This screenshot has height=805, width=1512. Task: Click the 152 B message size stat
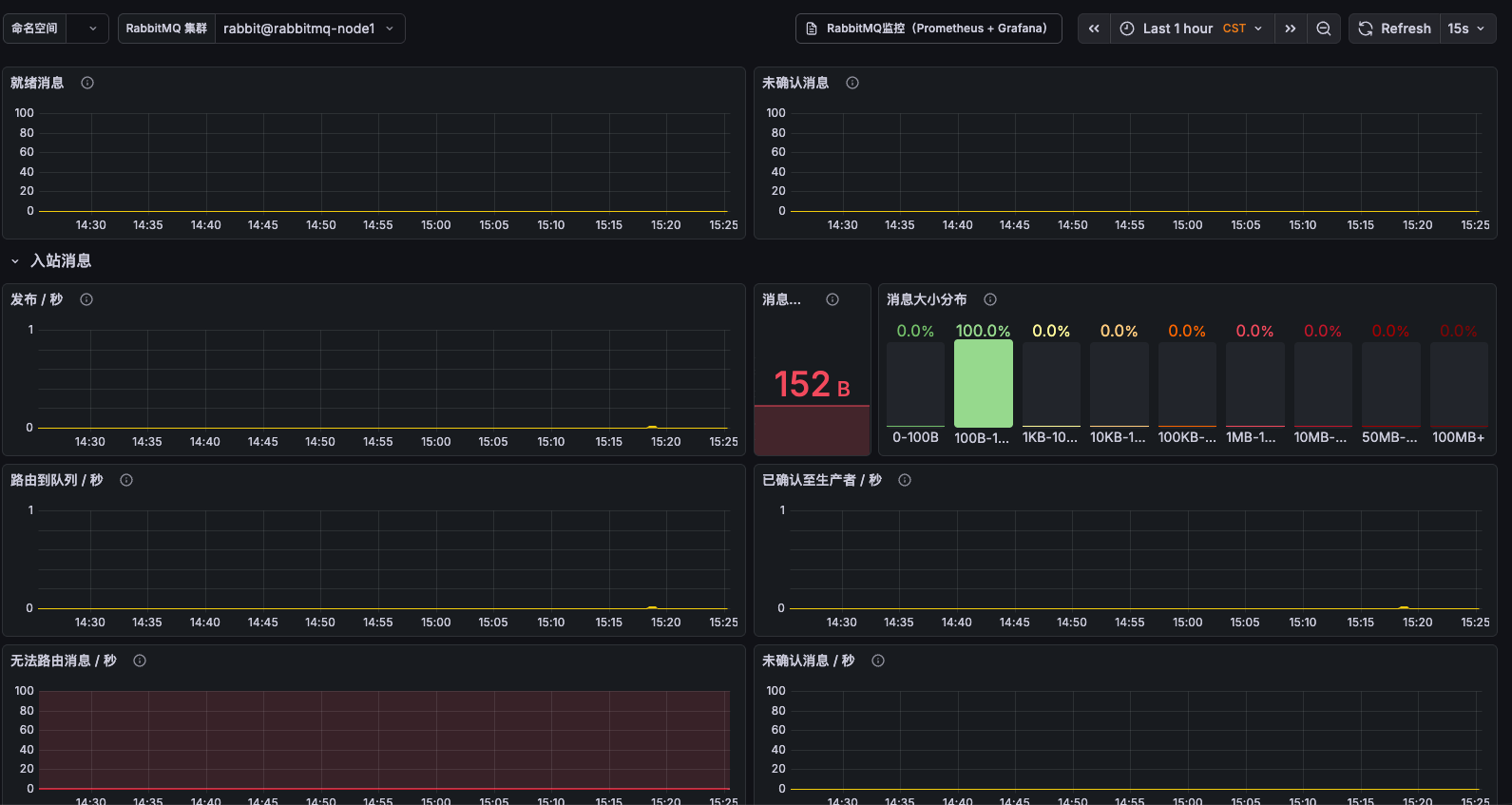tap(812, 384)
